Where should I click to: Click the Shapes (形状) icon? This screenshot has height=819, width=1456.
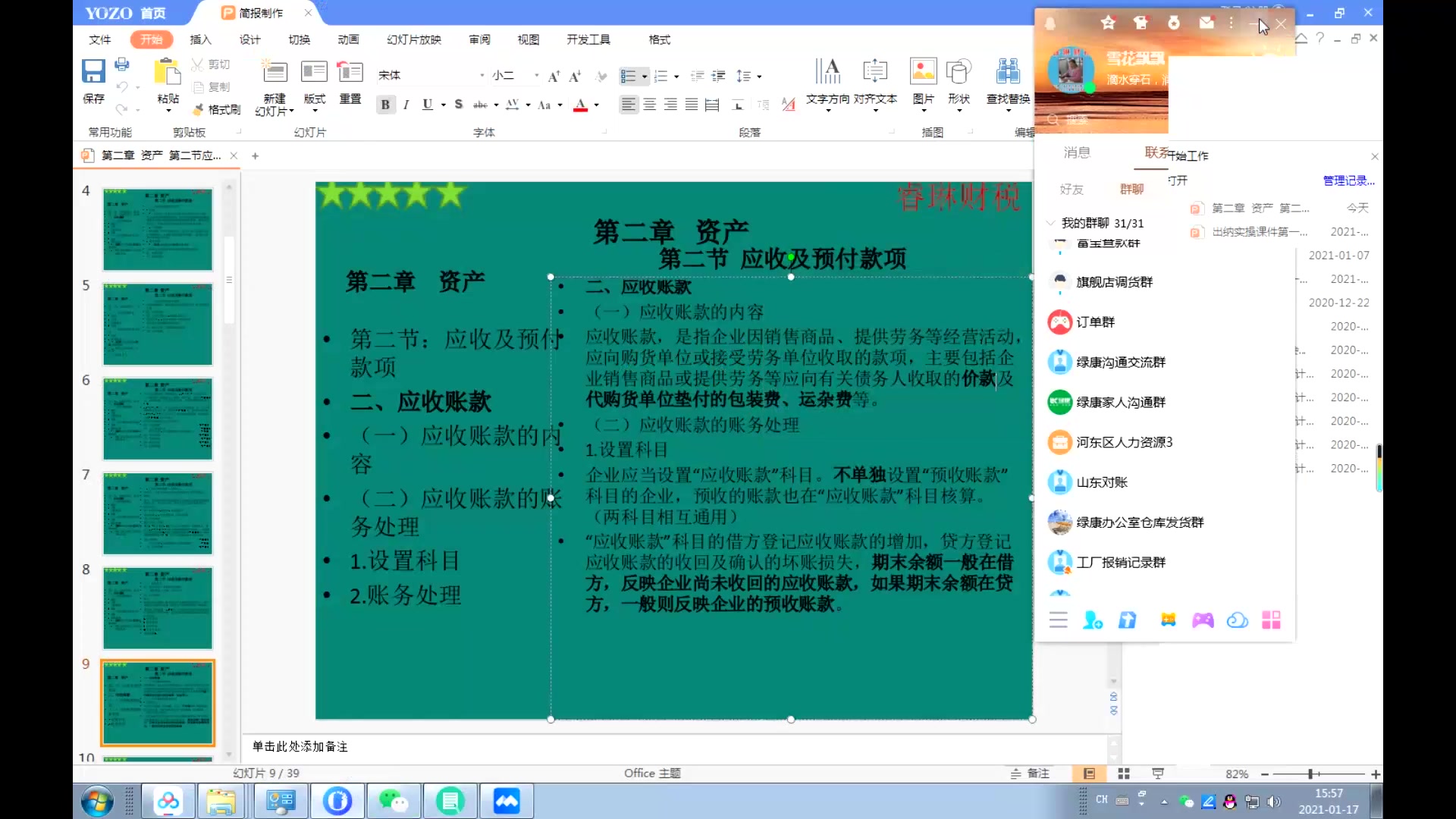(x=959, y=71)
